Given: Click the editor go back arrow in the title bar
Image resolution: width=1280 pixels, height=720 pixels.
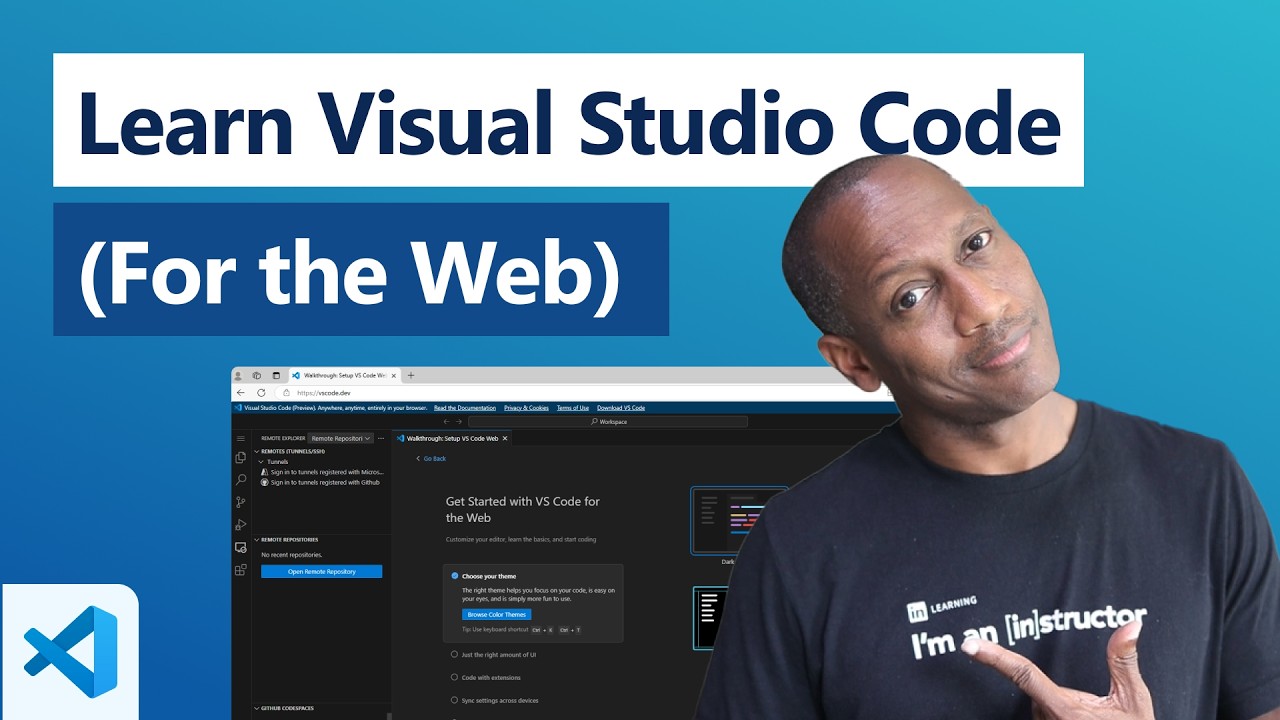Looking at the screenshot, I should (x=447, y=422).
